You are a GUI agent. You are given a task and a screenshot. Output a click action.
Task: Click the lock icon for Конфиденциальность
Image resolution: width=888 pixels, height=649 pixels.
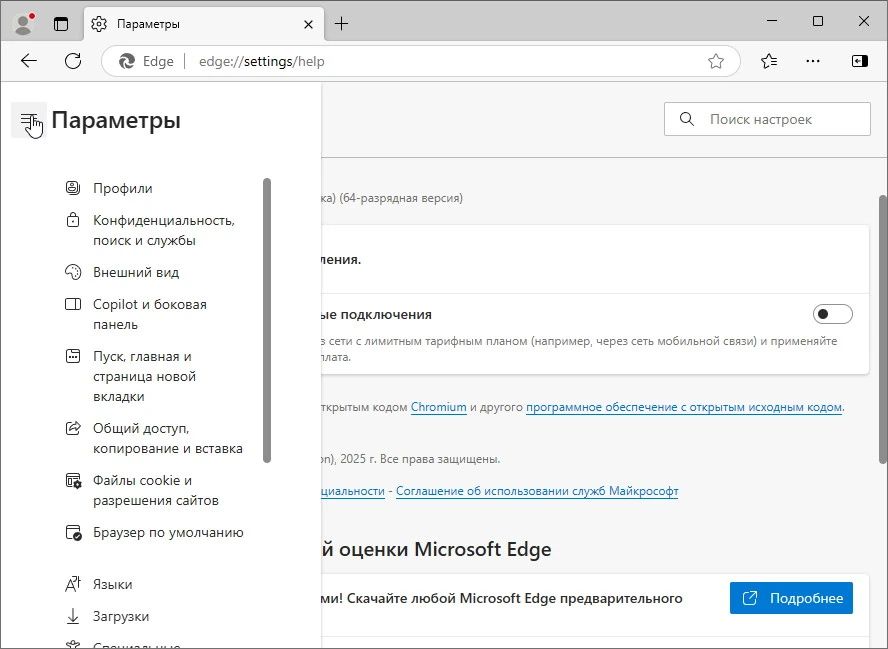pyautogui.click(x=73, y=220)
